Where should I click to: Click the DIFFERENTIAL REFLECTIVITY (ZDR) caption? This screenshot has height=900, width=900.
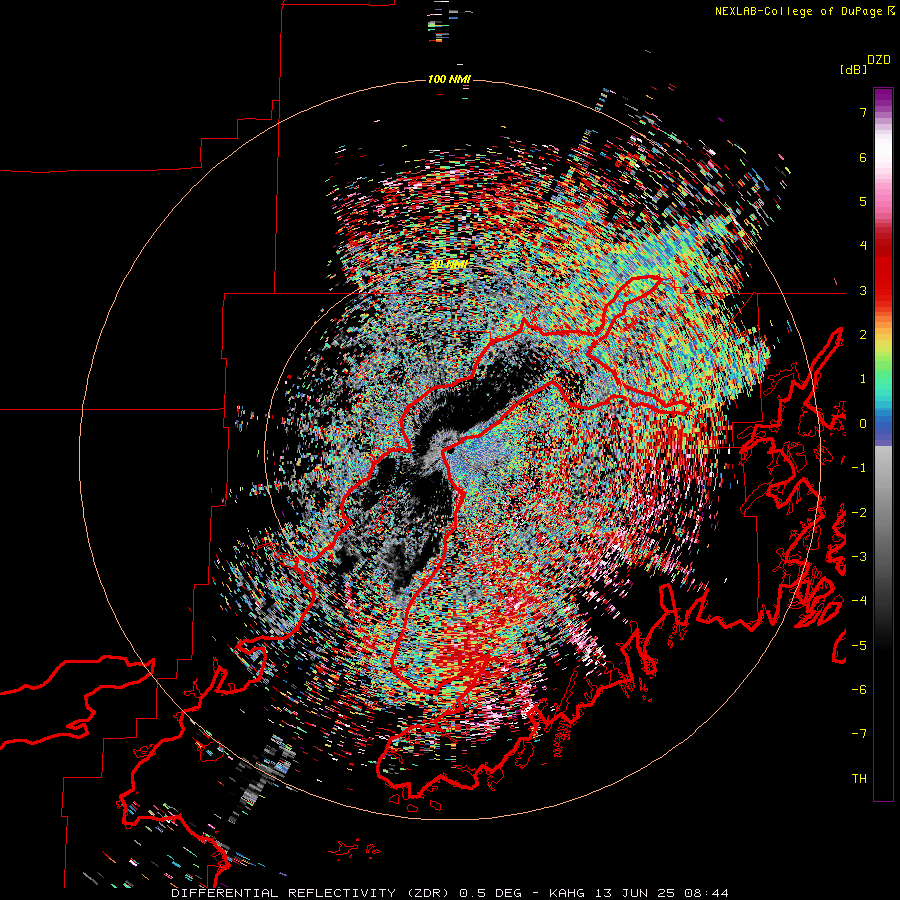[313, 893]
